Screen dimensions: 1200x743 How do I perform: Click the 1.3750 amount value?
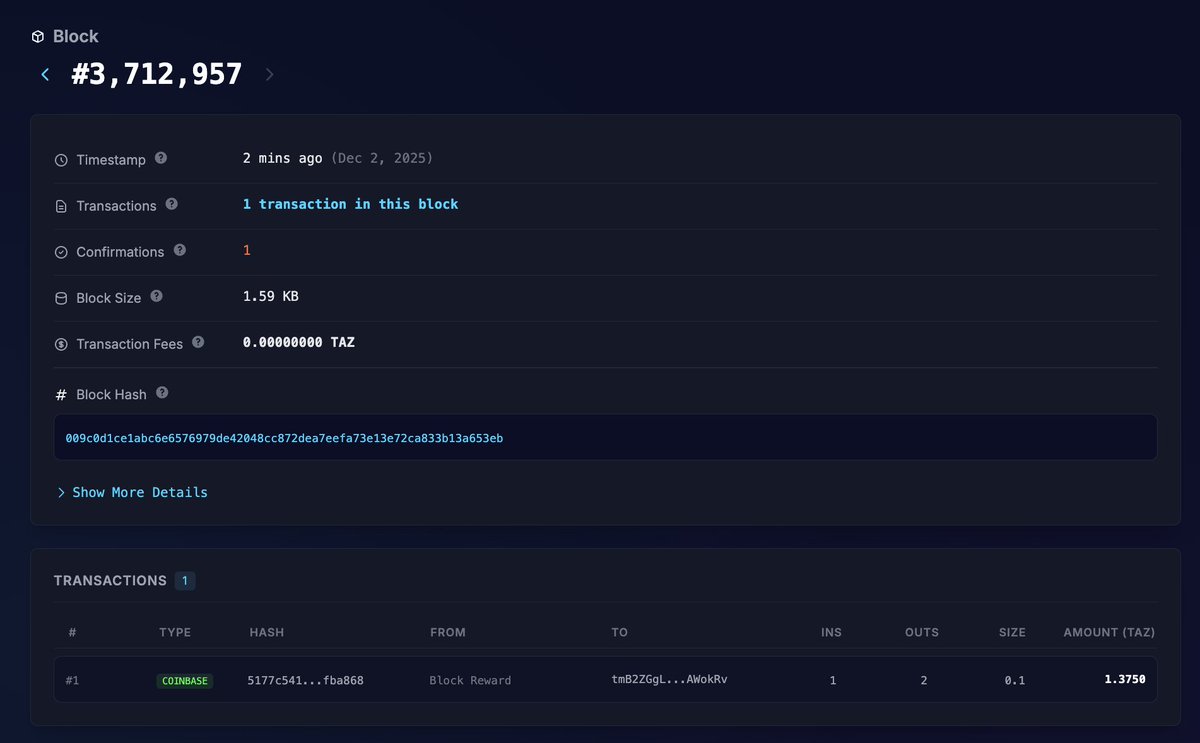1125,680
